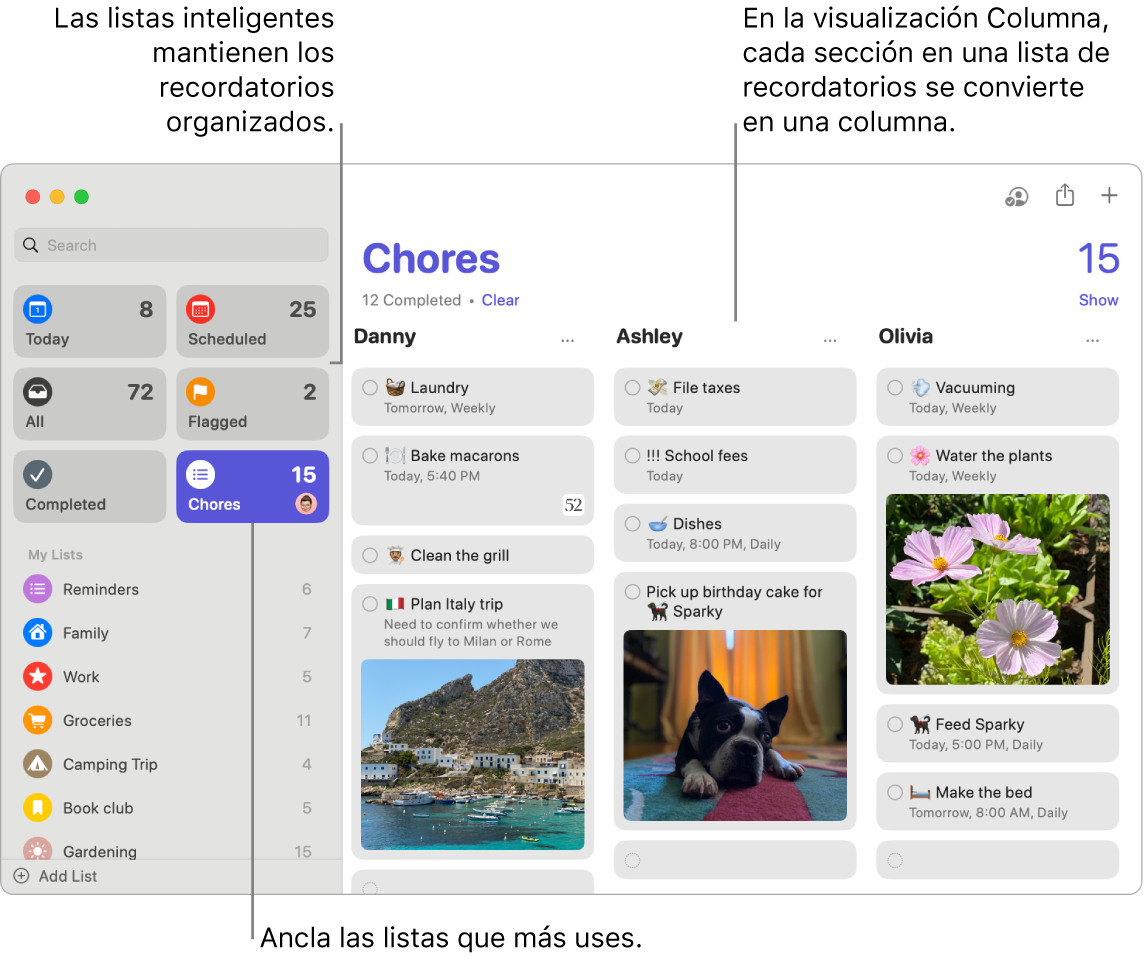Viewport: 1144px width, 958px height.
Task: Open Danny's column options menu
Action: (x=567, y=339)
